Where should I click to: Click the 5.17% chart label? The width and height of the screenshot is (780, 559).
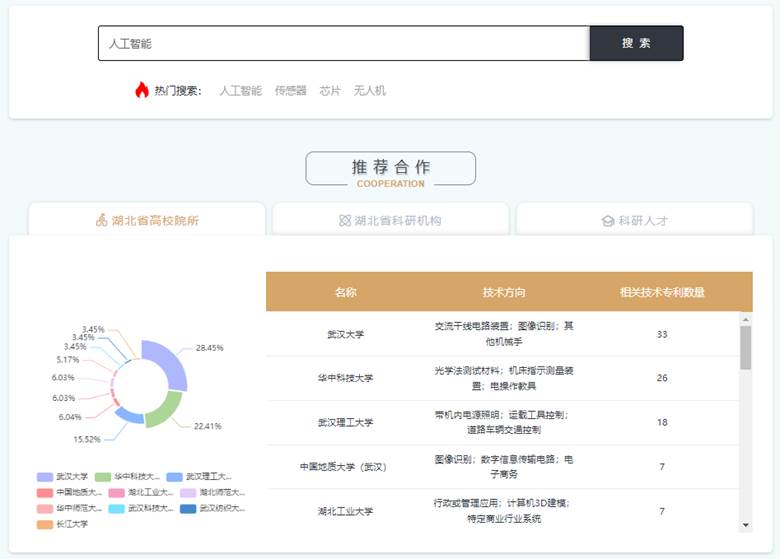pyautogui.click(x=68, y=359)
